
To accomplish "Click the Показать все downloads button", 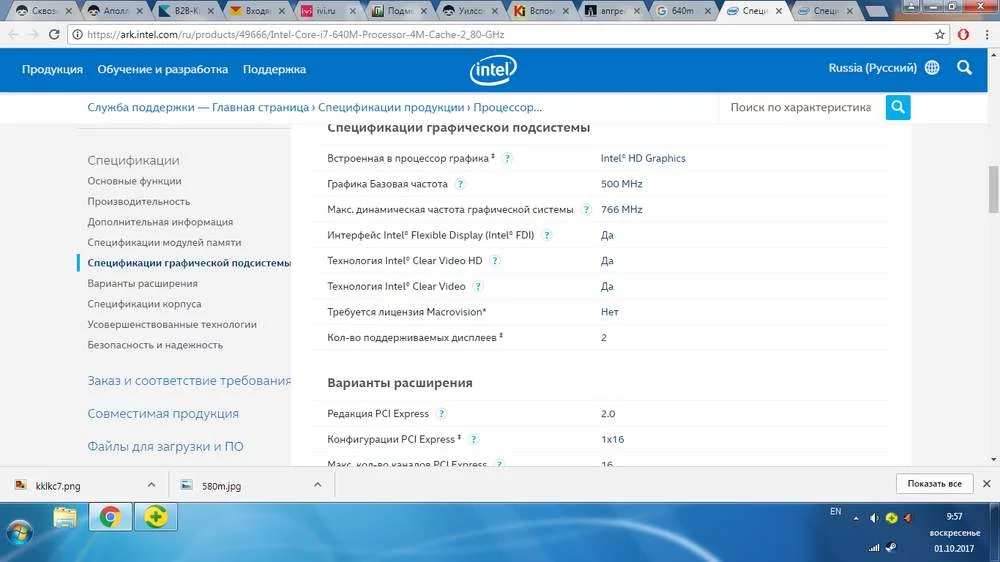I will coord(934,484).
